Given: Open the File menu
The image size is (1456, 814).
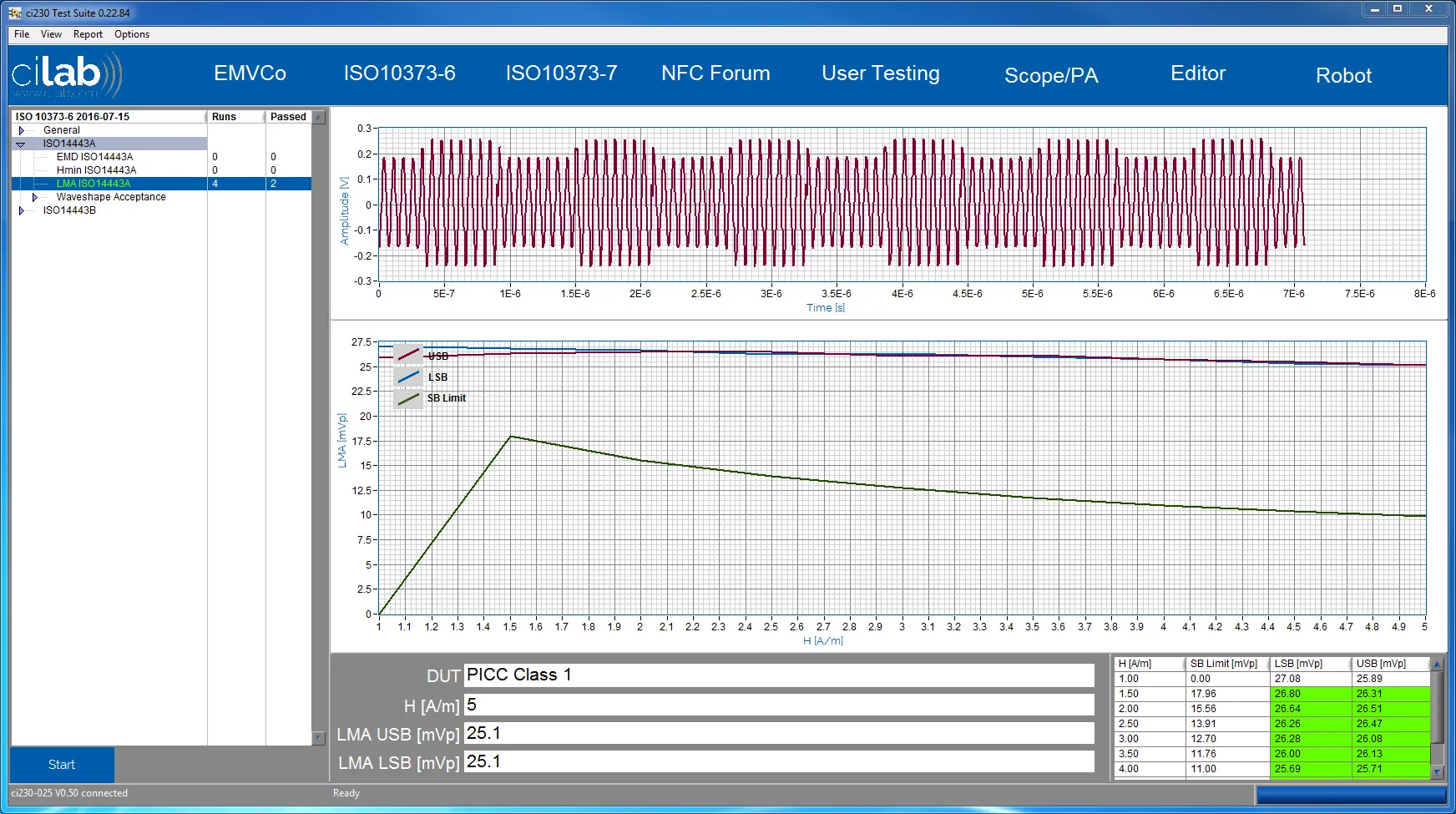Looking at the screenshot, I should pos(22,34).
